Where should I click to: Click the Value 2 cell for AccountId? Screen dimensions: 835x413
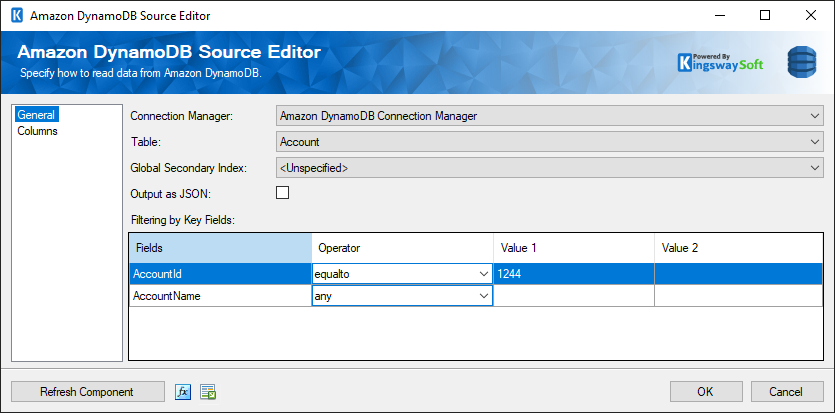[x=739, y=274]
